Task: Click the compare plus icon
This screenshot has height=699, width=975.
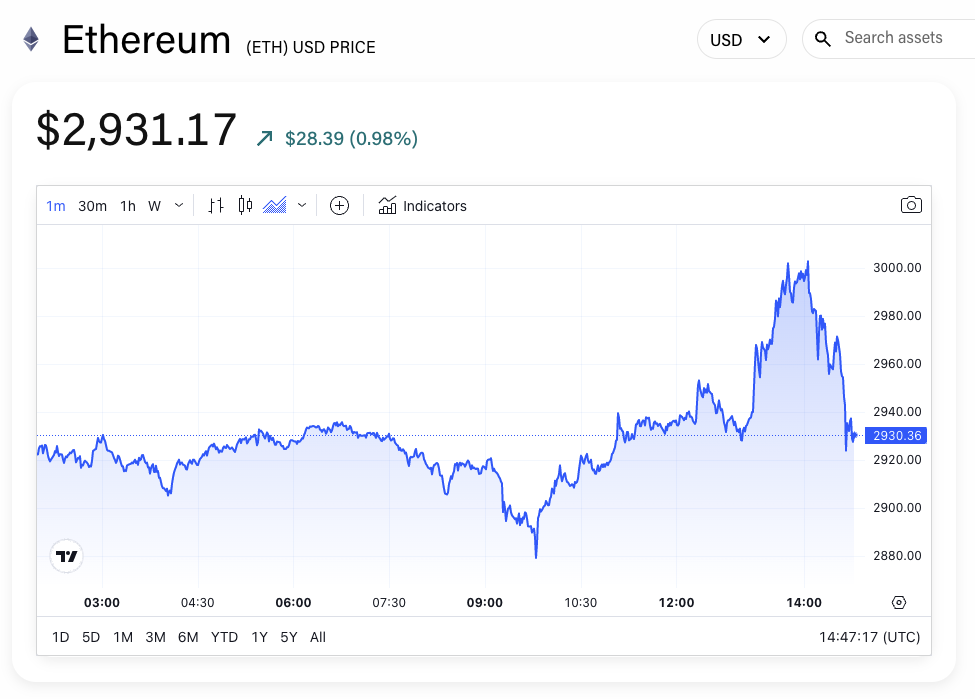Action: pyautogui.click(x=339, y=205)
